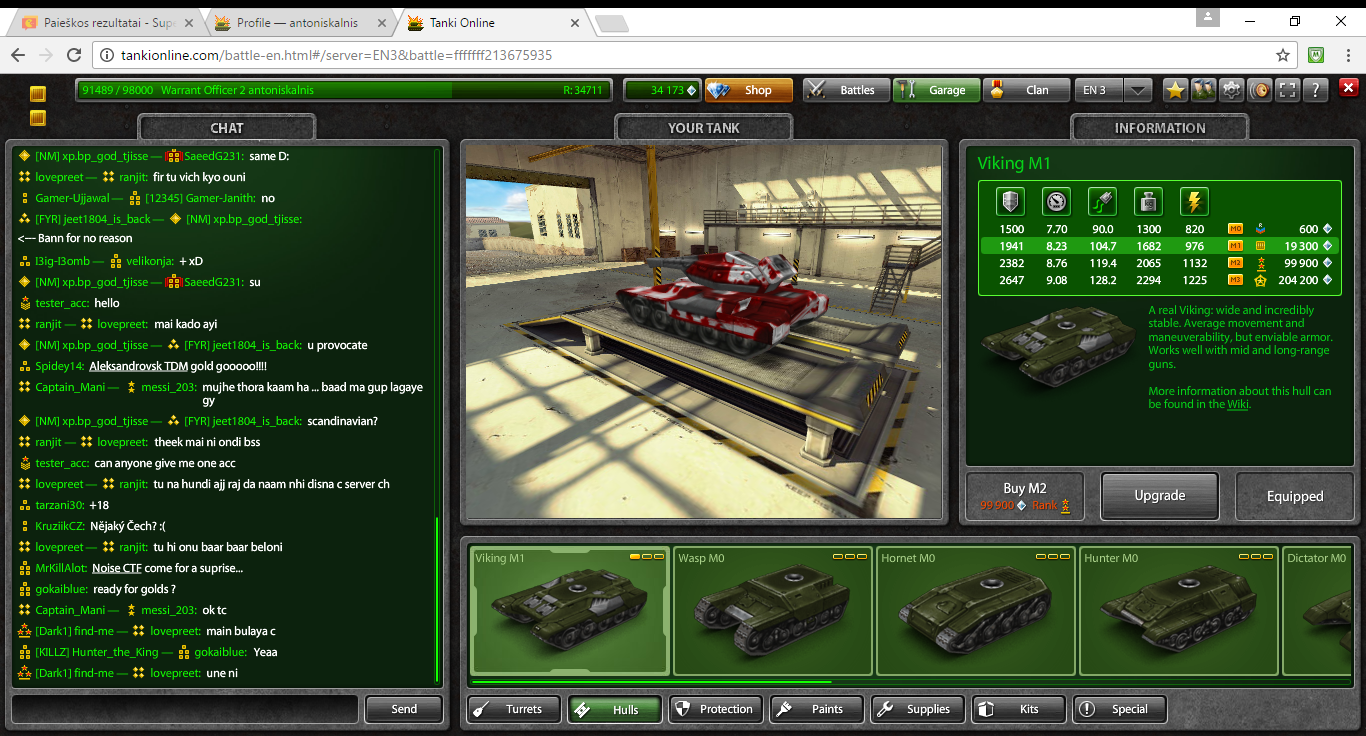Click the browser address bar URL
This screenshot has width=1366, height=736.
point(337,55)
